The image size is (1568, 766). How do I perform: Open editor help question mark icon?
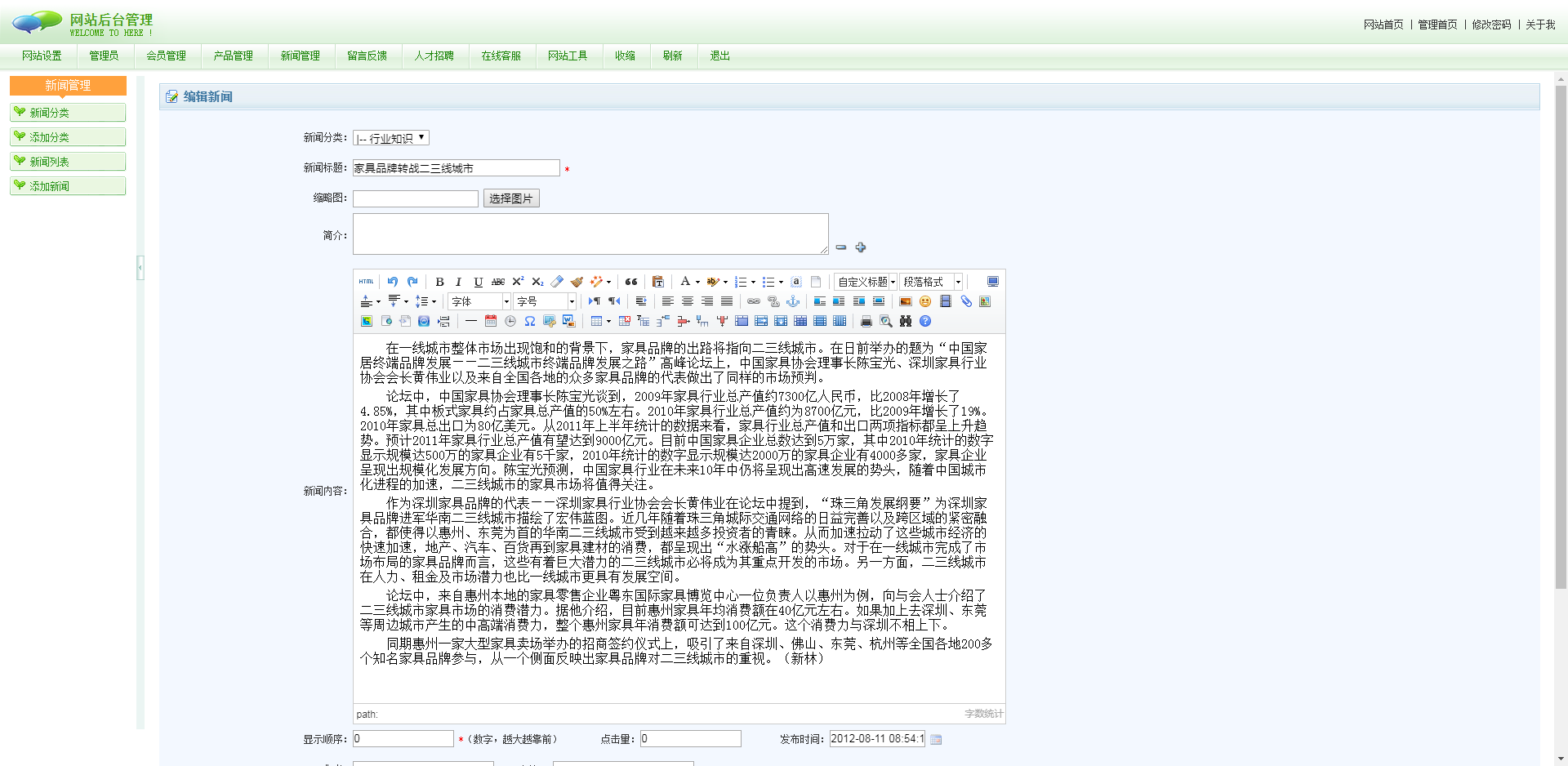[x=925, y=321]
